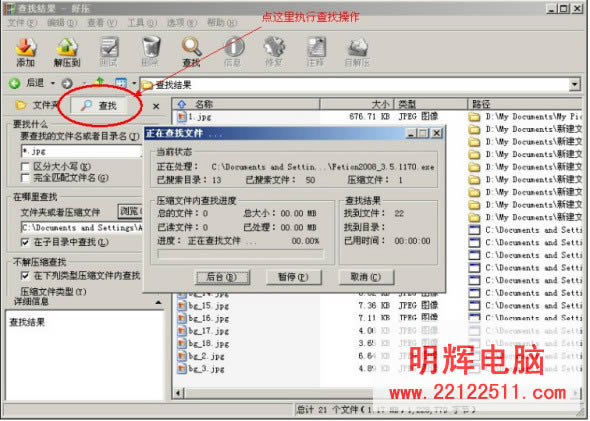Click the 添加 (Add) toolbar icon
Viewport: 590px width, 421px height.
(x=26, y=52)
